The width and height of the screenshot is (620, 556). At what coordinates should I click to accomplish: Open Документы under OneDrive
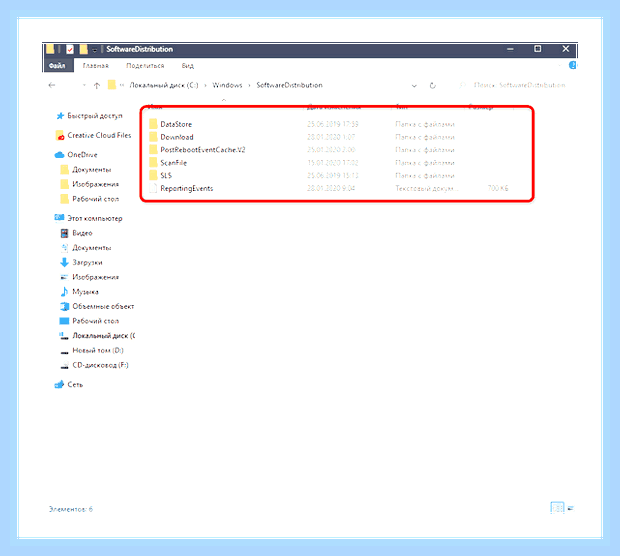[91, 170]
